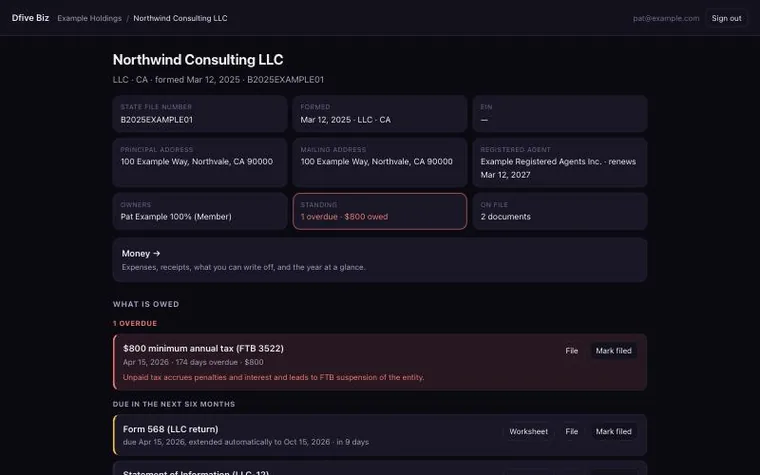This screenshot has height=475, width=760.
Task: Click the pat@example.com account email
Action: [x=666, y=18]
